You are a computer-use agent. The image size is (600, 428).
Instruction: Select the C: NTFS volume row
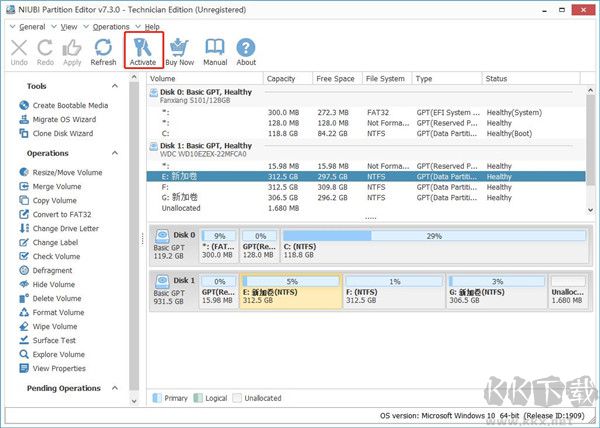point(366,133)
